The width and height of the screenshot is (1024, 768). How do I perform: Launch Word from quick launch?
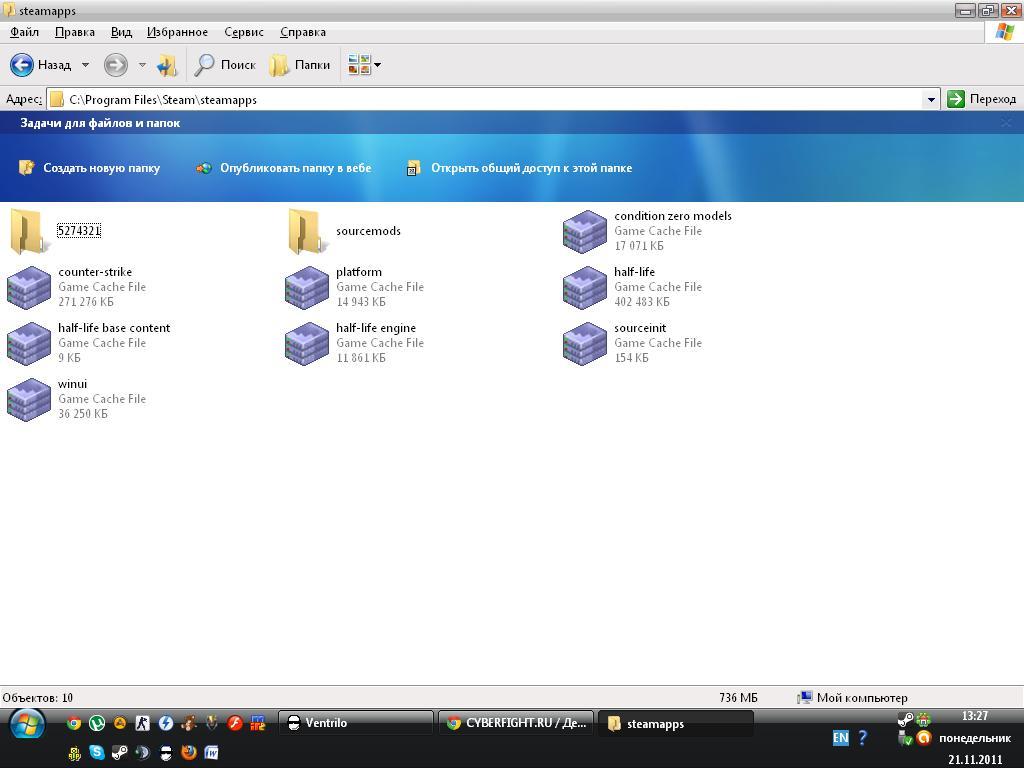pyautogui.click(x=212, y=753)
